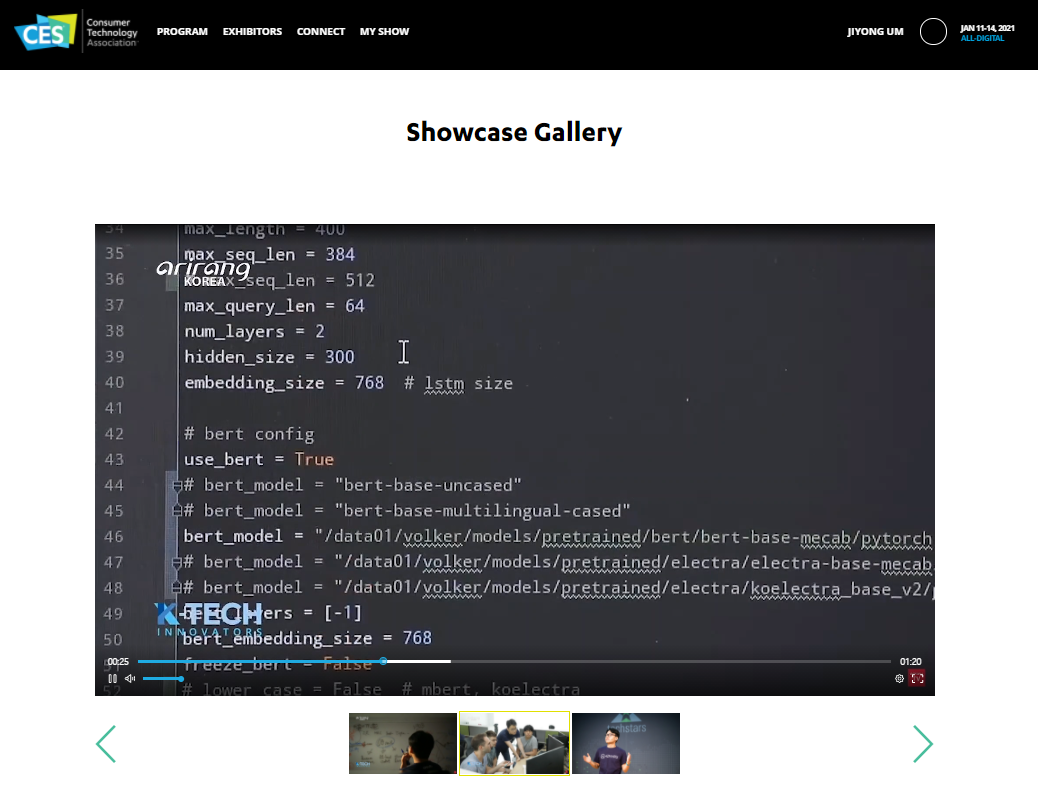Go to previous gallery item
This screenshot has height=809, width=1038.
[x=107, y=743]
